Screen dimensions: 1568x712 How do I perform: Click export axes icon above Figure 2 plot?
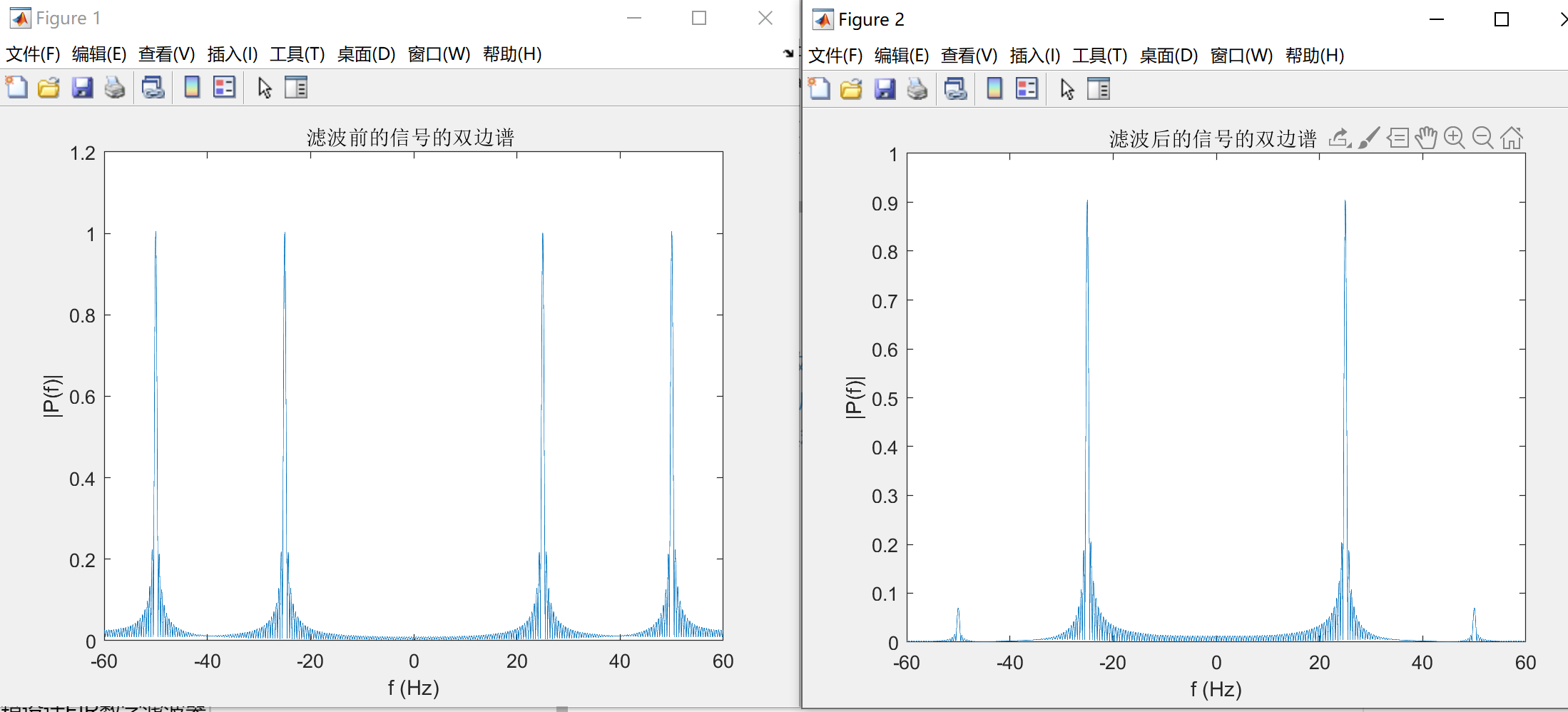[1340, 138]
